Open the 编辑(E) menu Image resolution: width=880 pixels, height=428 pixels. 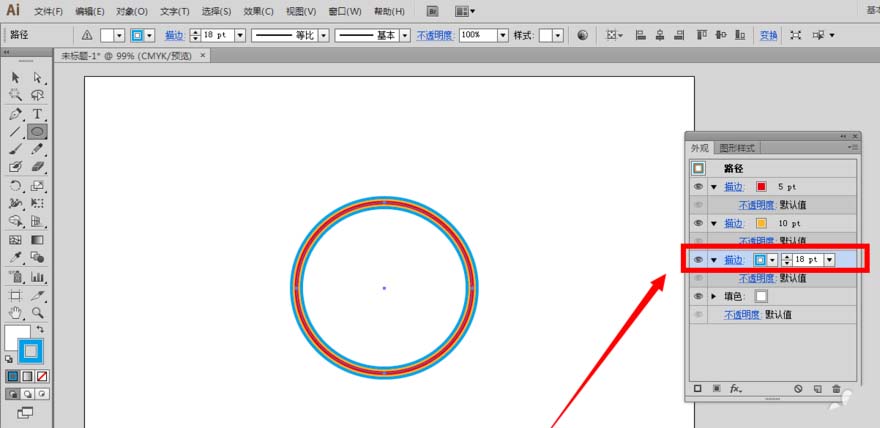[x=90, y=11]
